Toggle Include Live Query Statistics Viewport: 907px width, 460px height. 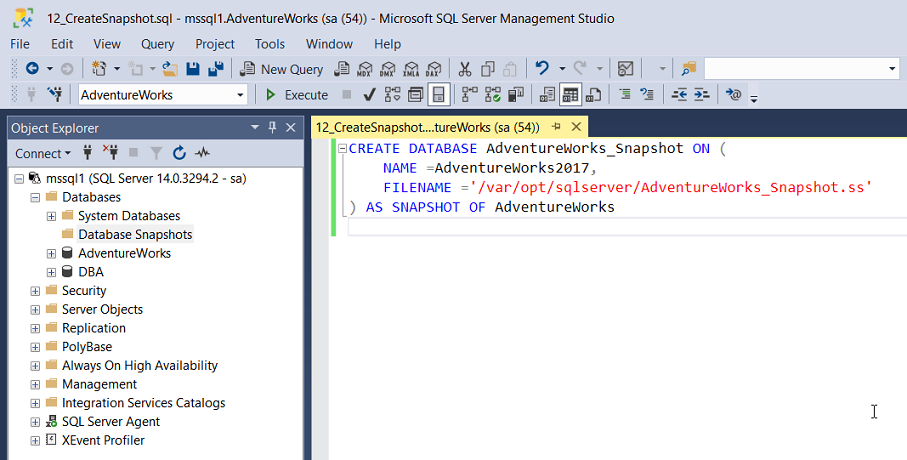(493, 94)
